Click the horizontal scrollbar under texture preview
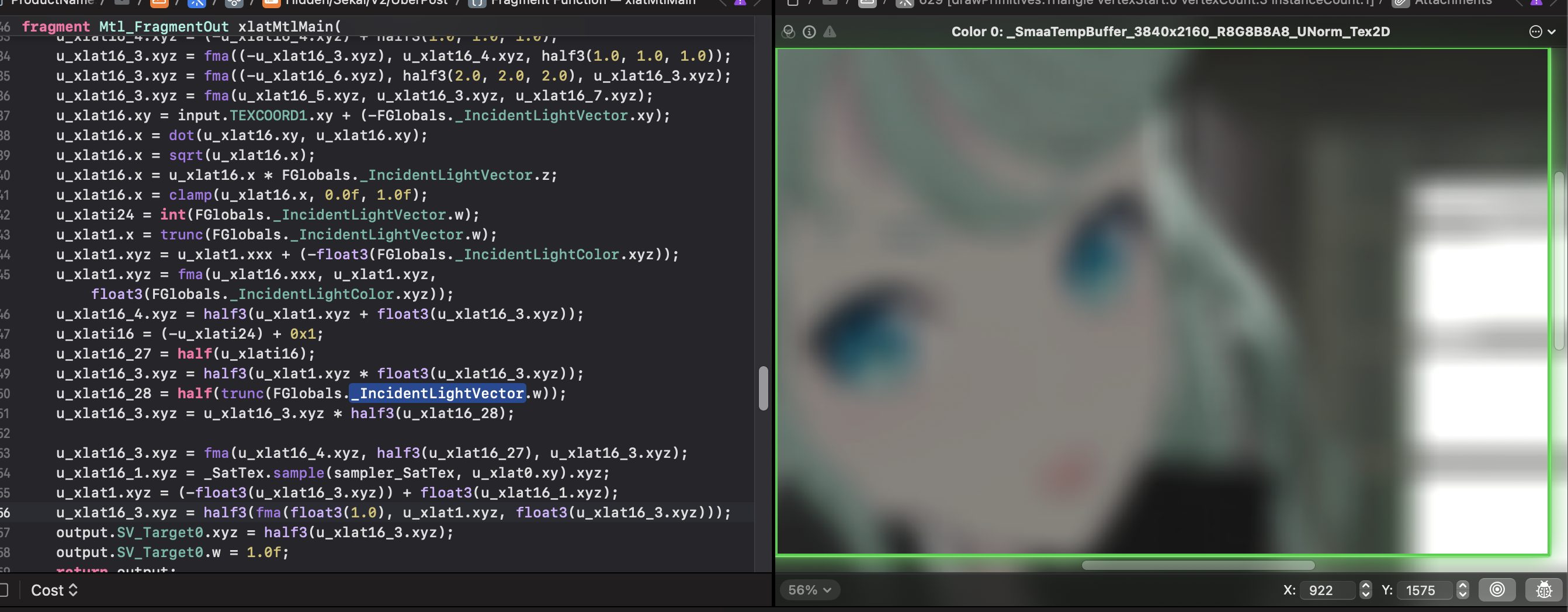 1197,565
